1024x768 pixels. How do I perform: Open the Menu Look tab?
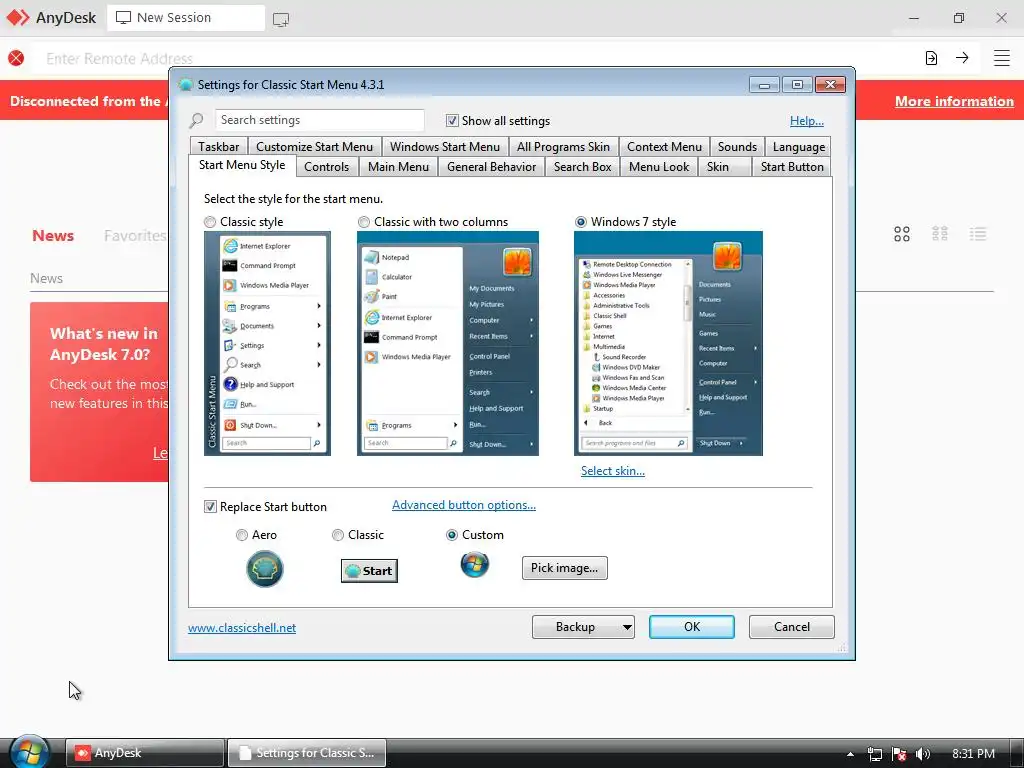[x=659, y=167]
